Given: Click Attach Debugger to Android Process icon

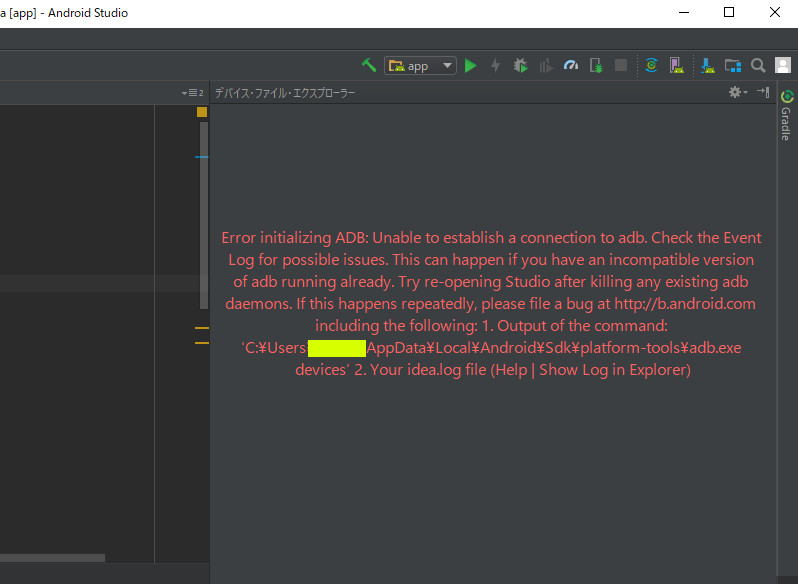Looking at the screenshot, I should tap(596, 66).
